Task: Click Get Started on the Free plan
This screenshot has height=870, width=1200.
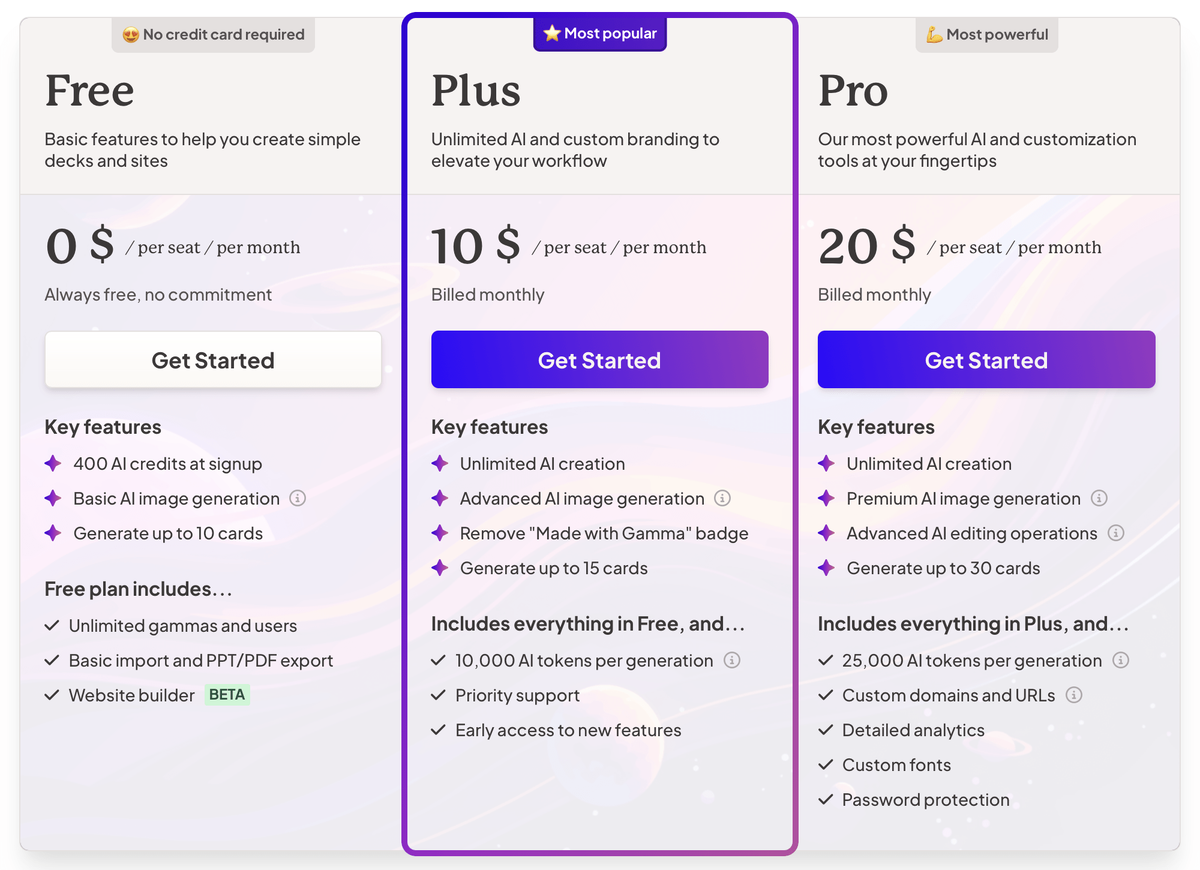Action: point(213,360)
